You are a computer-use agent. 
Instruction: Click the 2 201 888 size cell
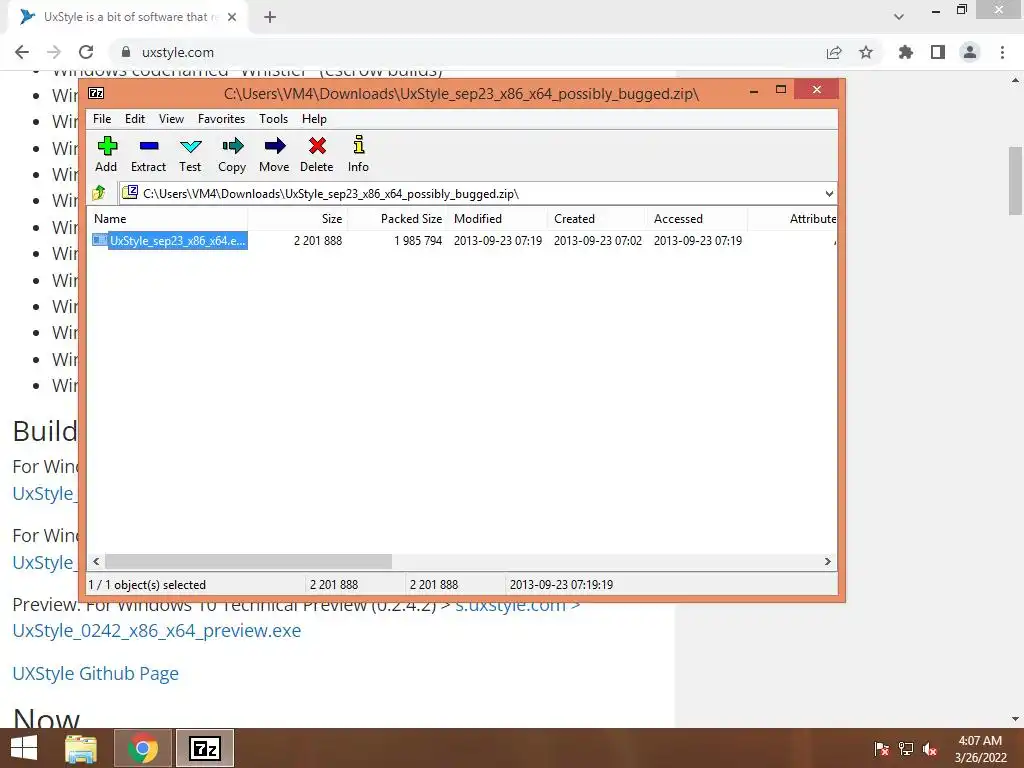pos(317,240)
